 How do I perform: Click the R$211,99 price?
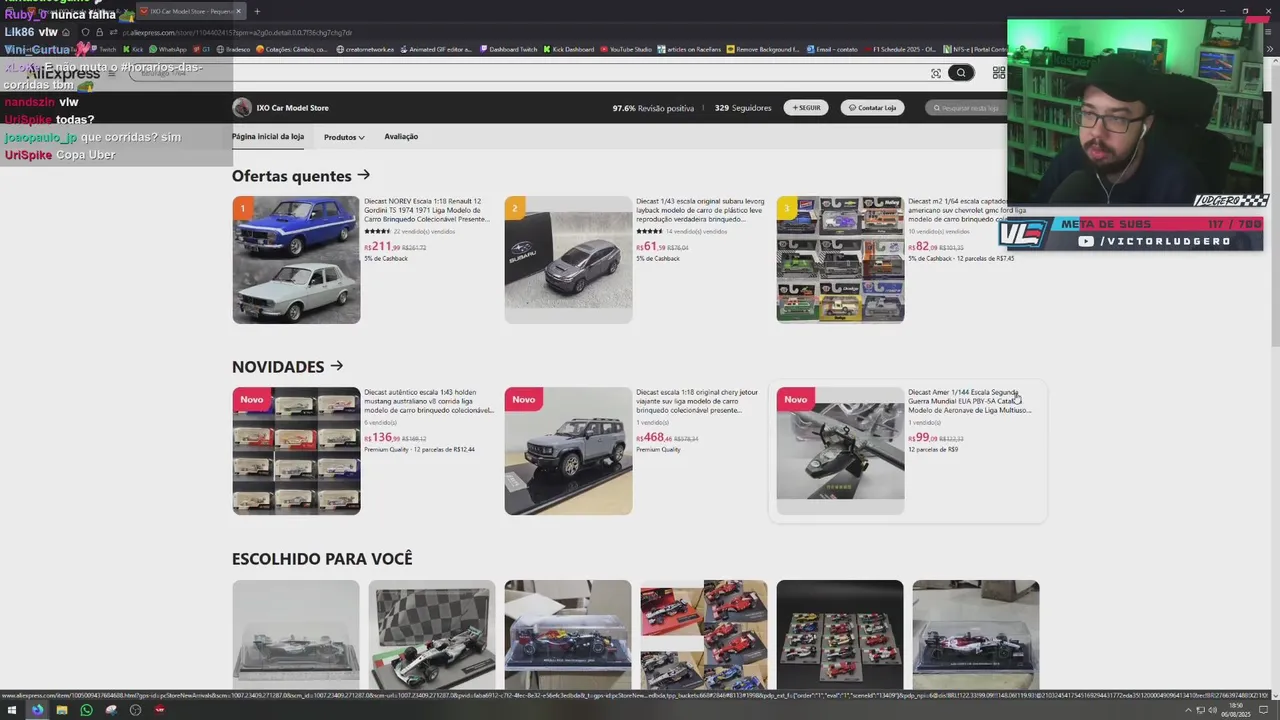(381, 247)
